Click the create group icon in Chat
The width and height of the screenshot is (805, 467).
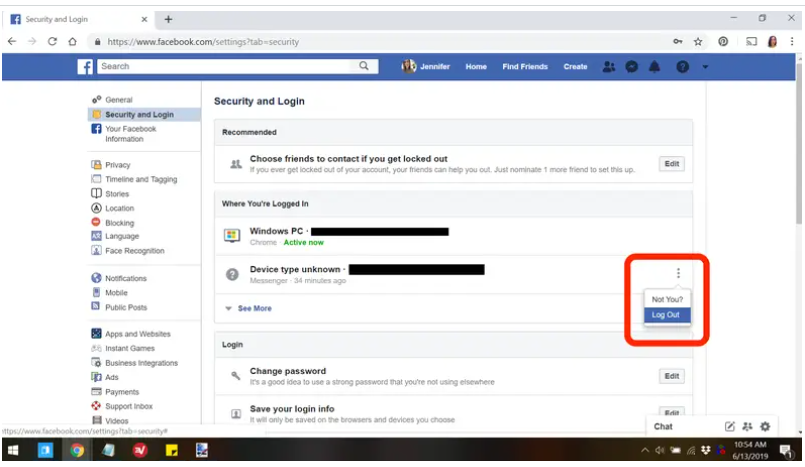(x=748, y=426)
